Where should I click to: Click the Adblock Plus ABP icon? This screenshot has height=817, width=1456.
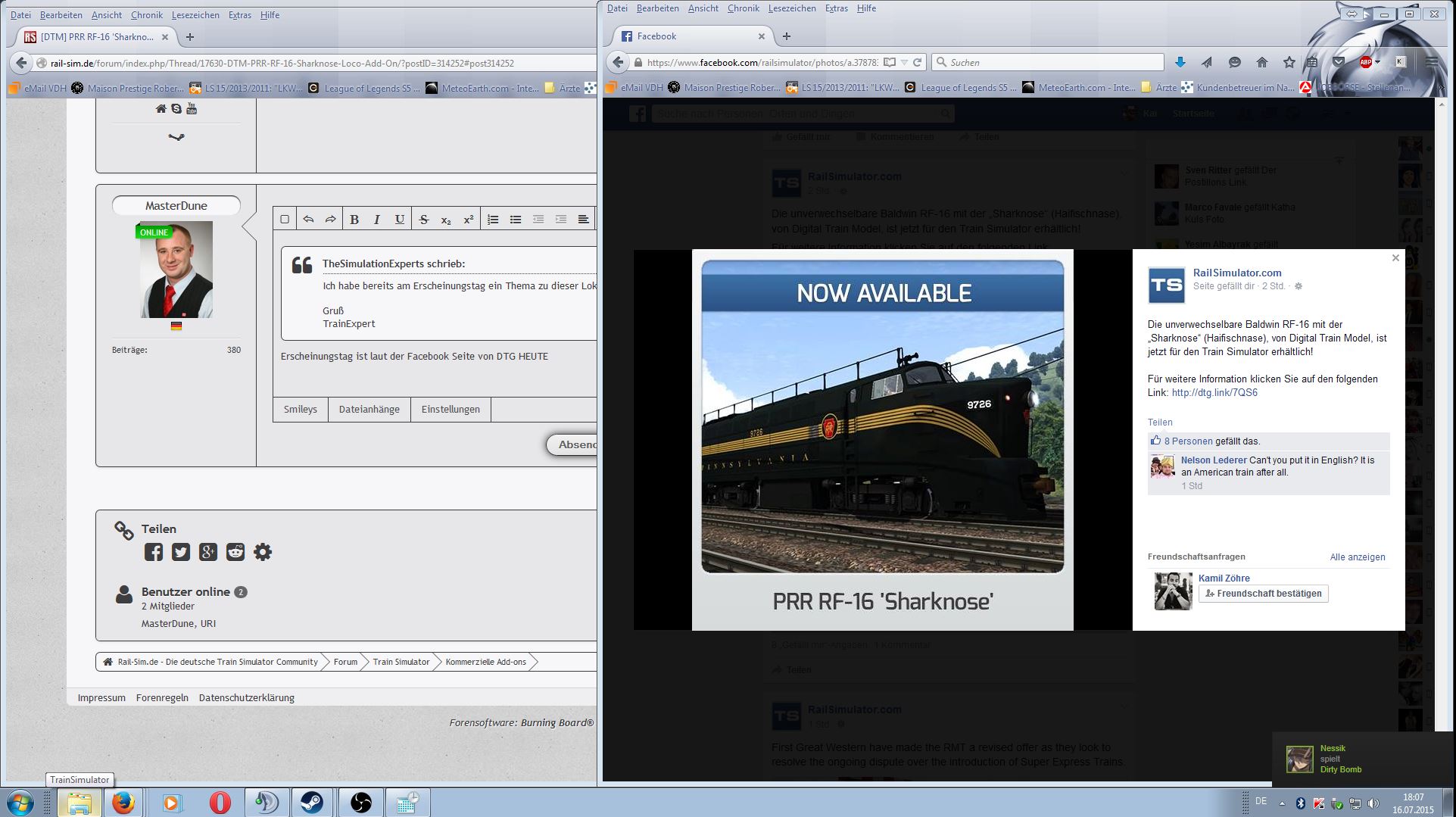click(x=1366, y=62)
